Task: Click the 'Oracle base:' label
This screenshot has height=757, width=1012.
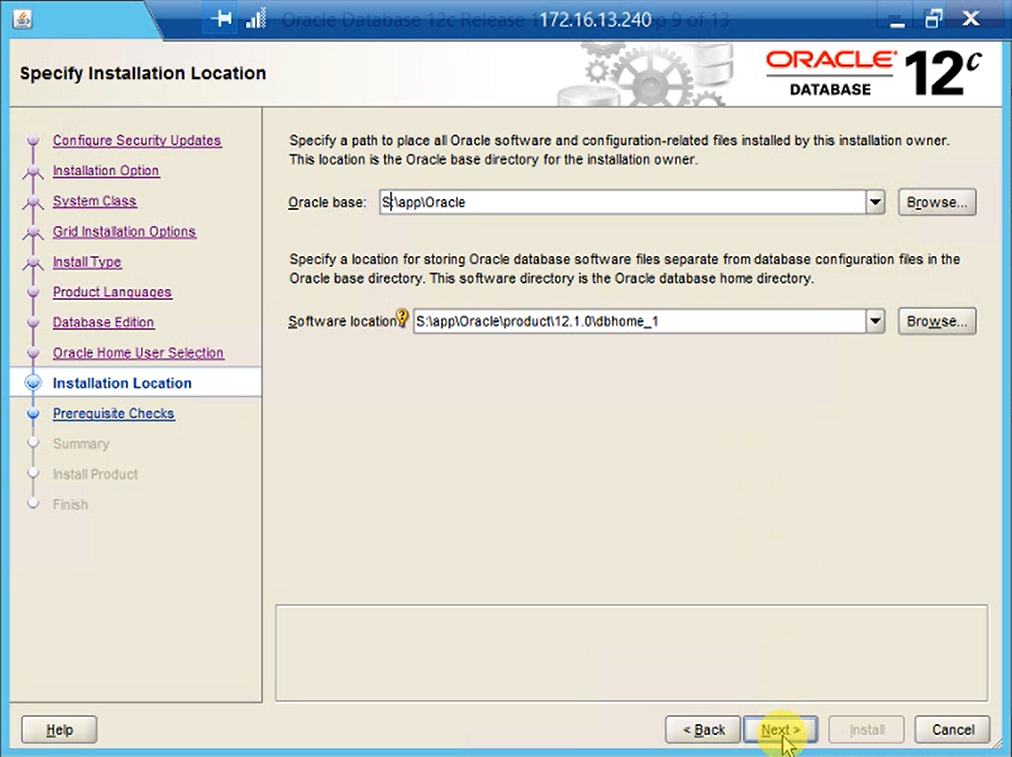Action: pyautogui.click(x=327, y=202)
